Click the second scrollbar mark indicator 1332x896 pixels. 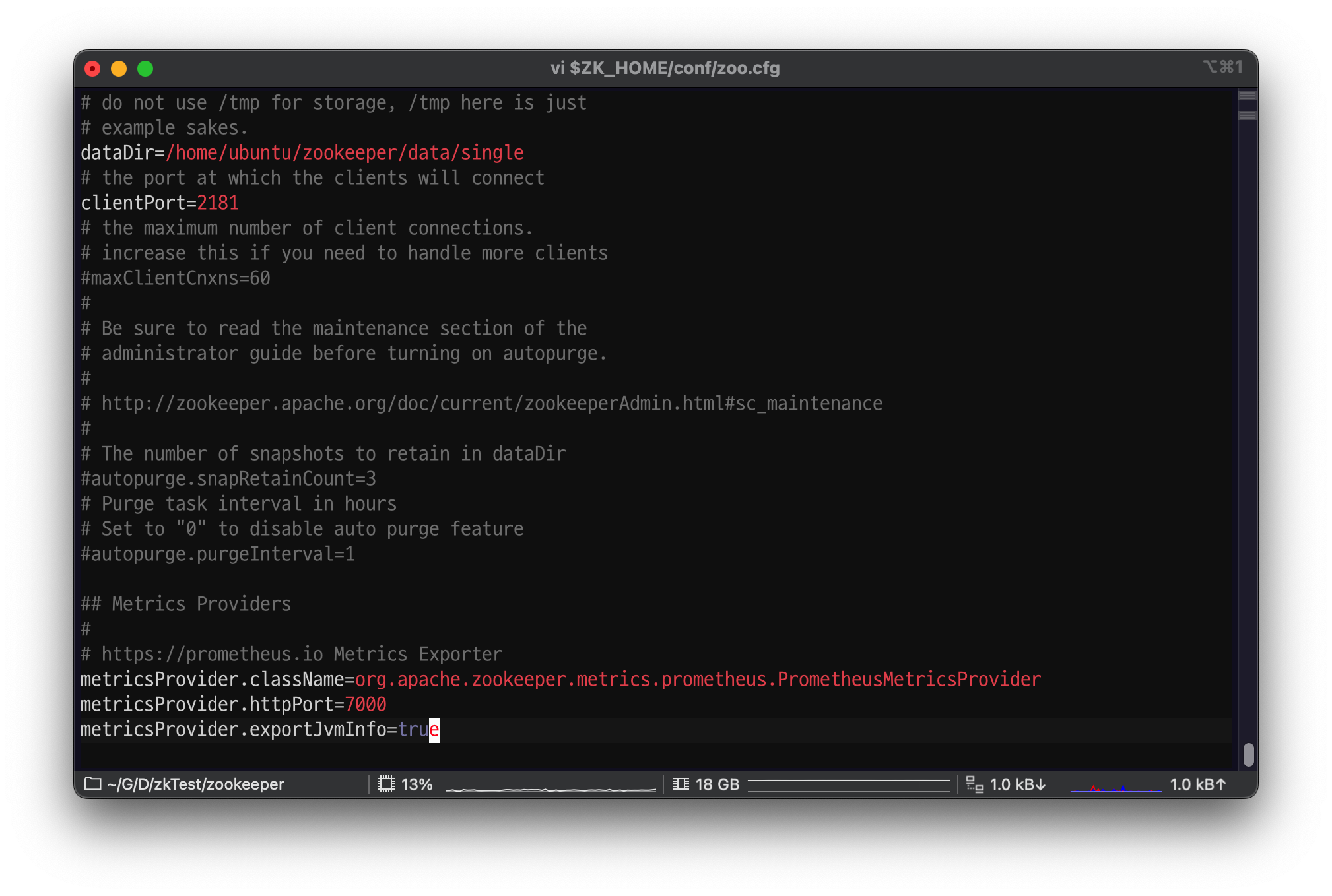point(1247,115)
